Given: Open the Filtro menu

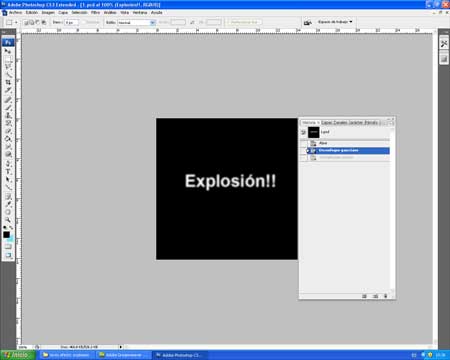Looking at the screenshot, I should tap(95, 12).
